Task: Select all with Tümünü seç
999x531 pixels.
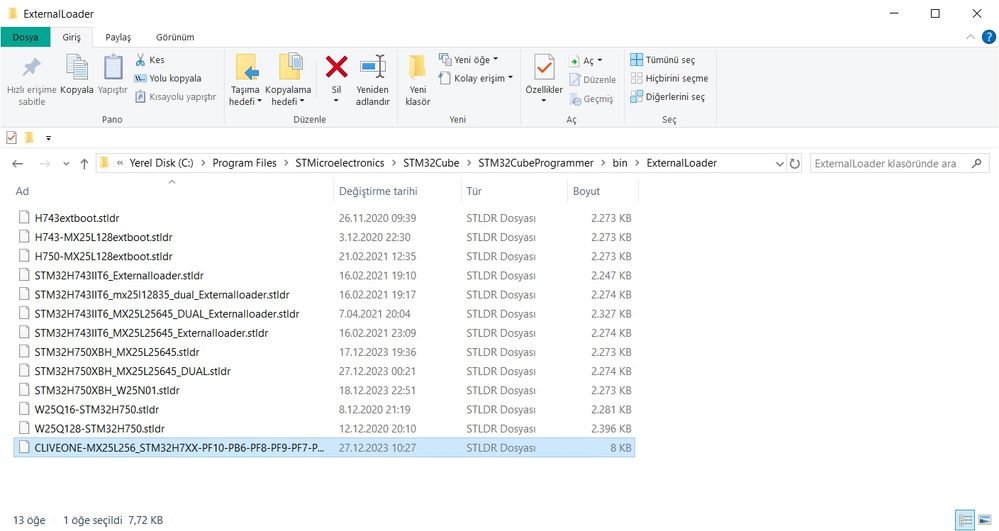Action: coord(663,60)
